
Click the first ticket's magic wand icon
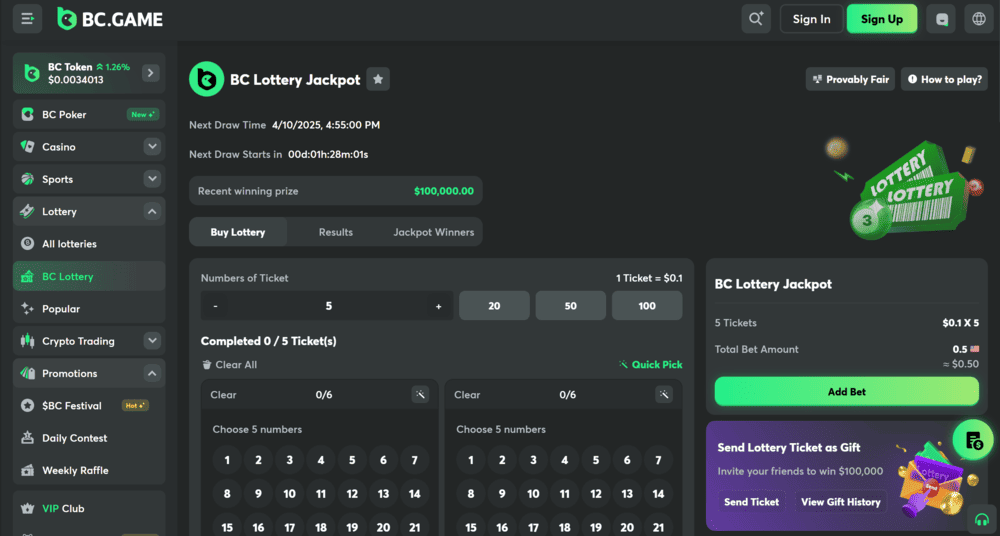[420, 394]
